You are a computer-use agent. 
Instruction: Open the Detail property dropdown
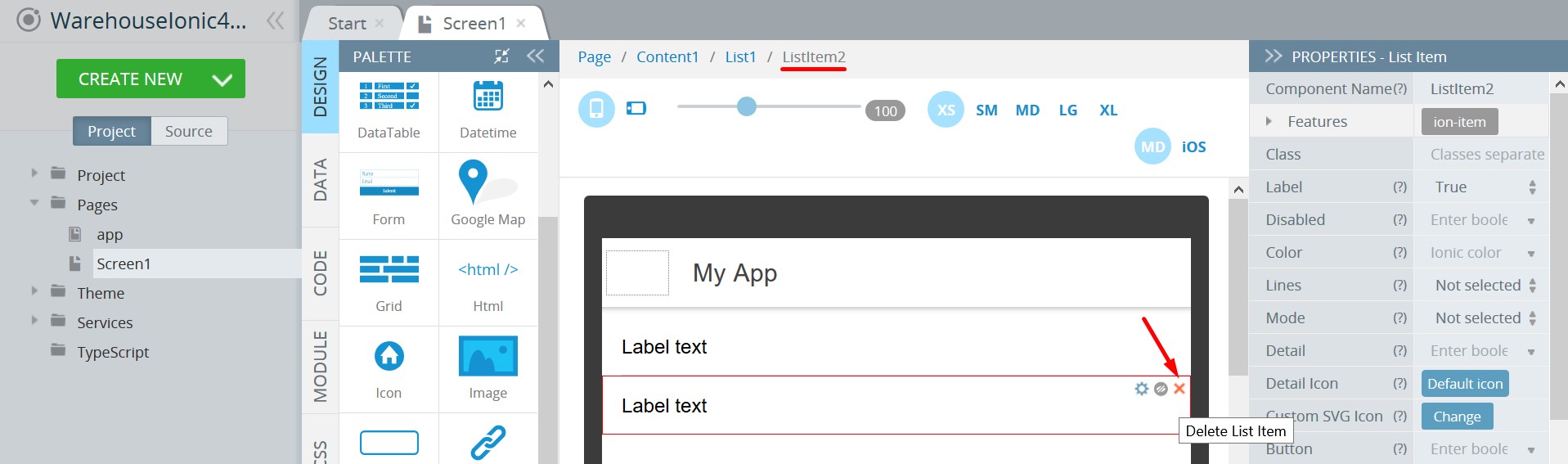(x=1481, y=350)
